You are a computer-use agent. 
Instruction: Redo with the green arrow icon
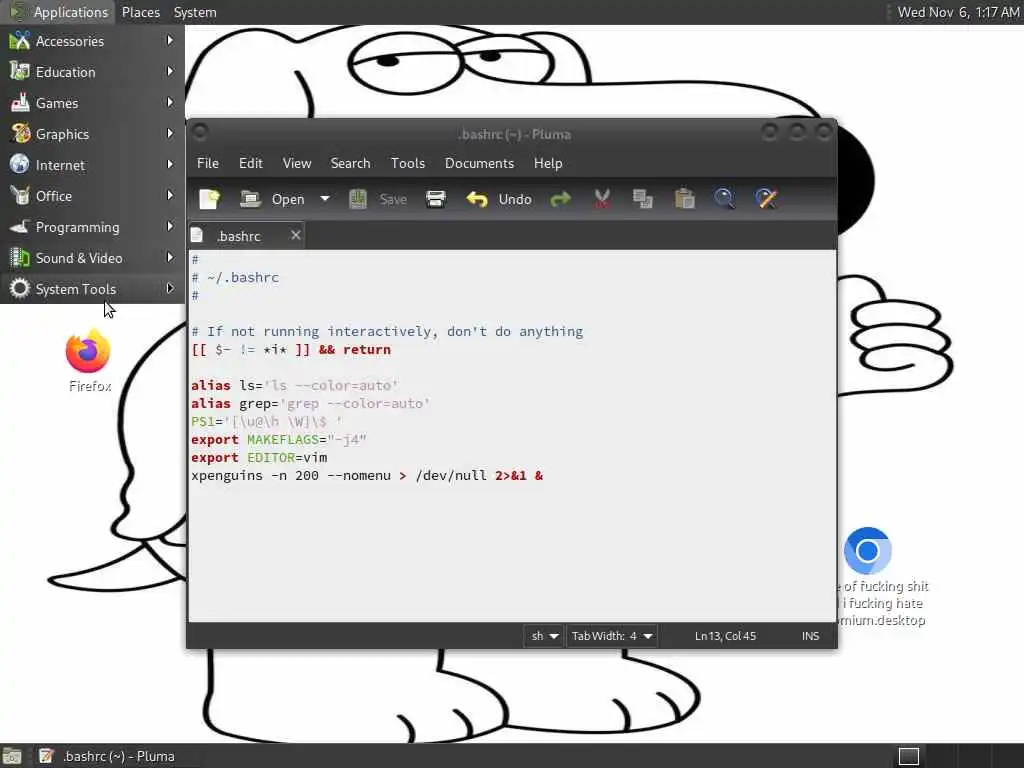[560, 199]
